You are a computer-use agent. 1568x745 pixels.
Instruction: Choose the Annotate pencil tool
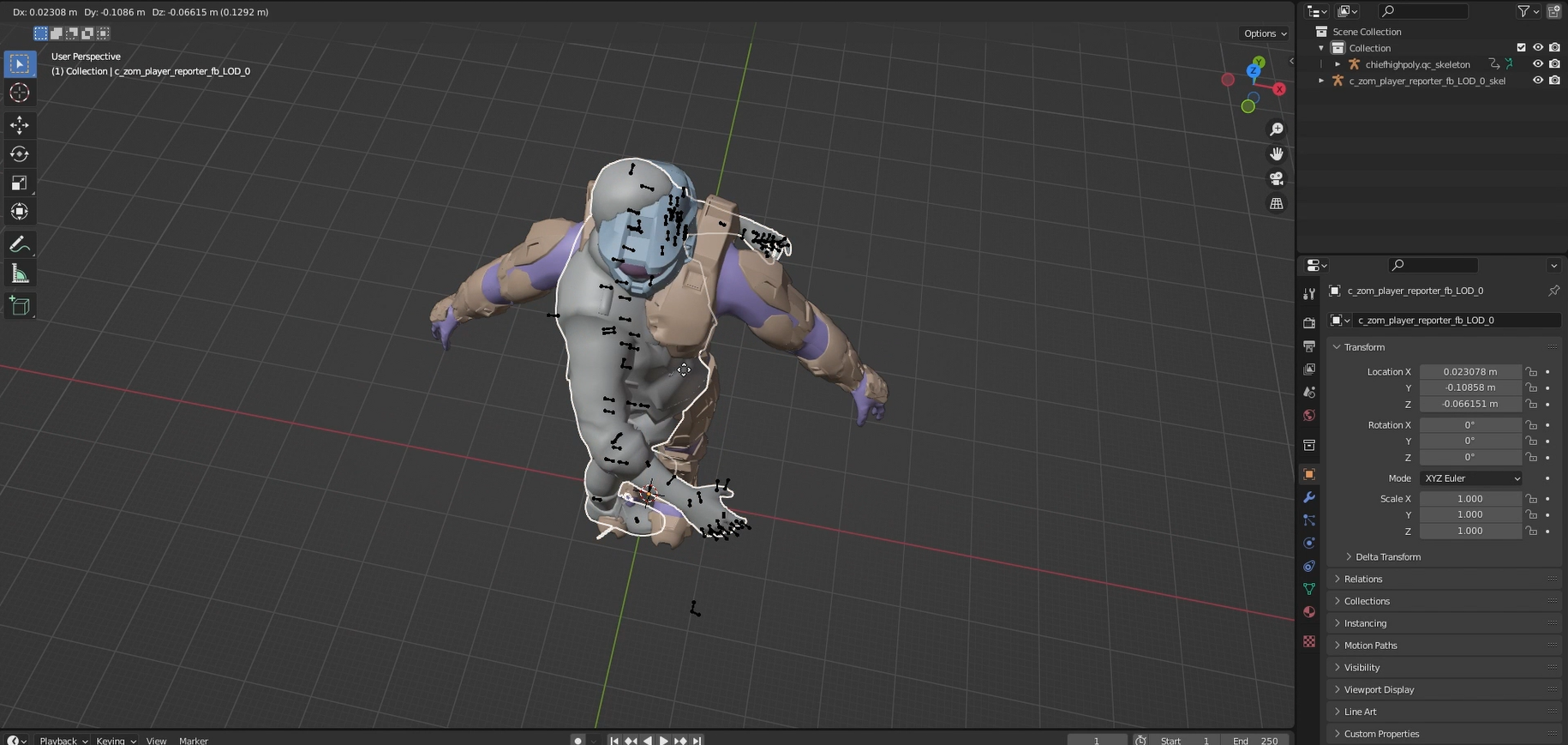[20, 245]
